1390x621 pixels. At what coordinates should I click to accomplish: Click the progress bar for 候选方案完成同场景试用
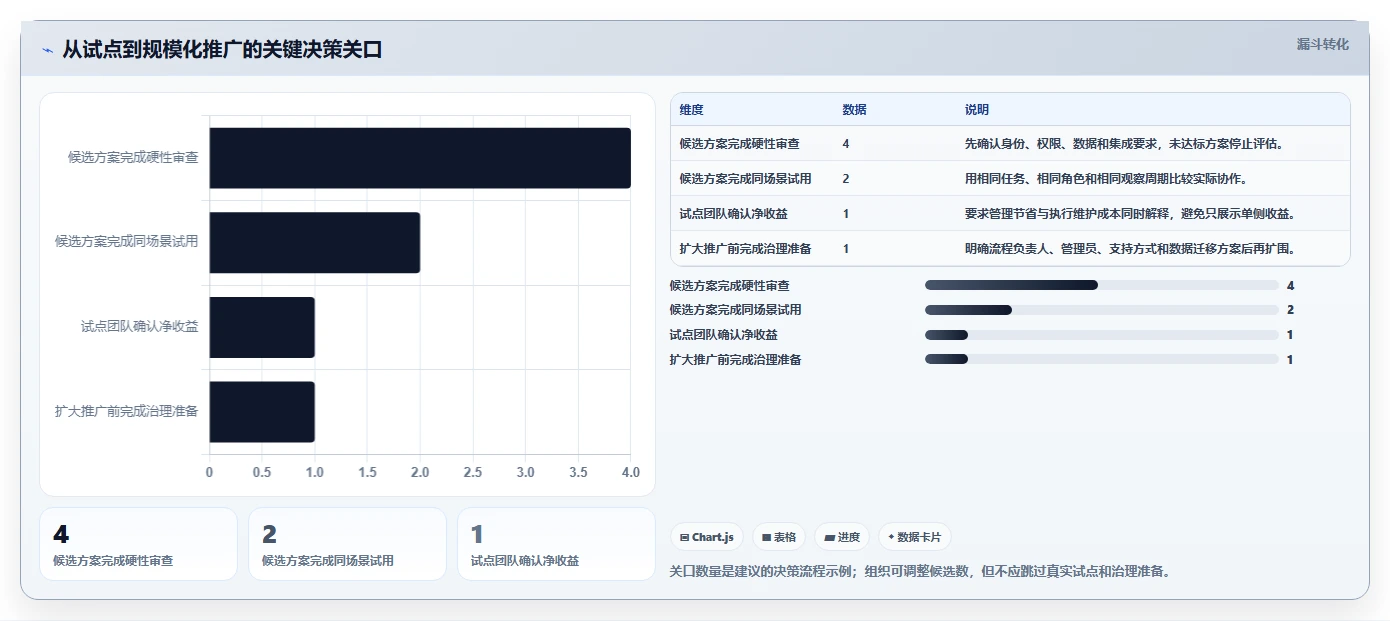(1102, 310)
